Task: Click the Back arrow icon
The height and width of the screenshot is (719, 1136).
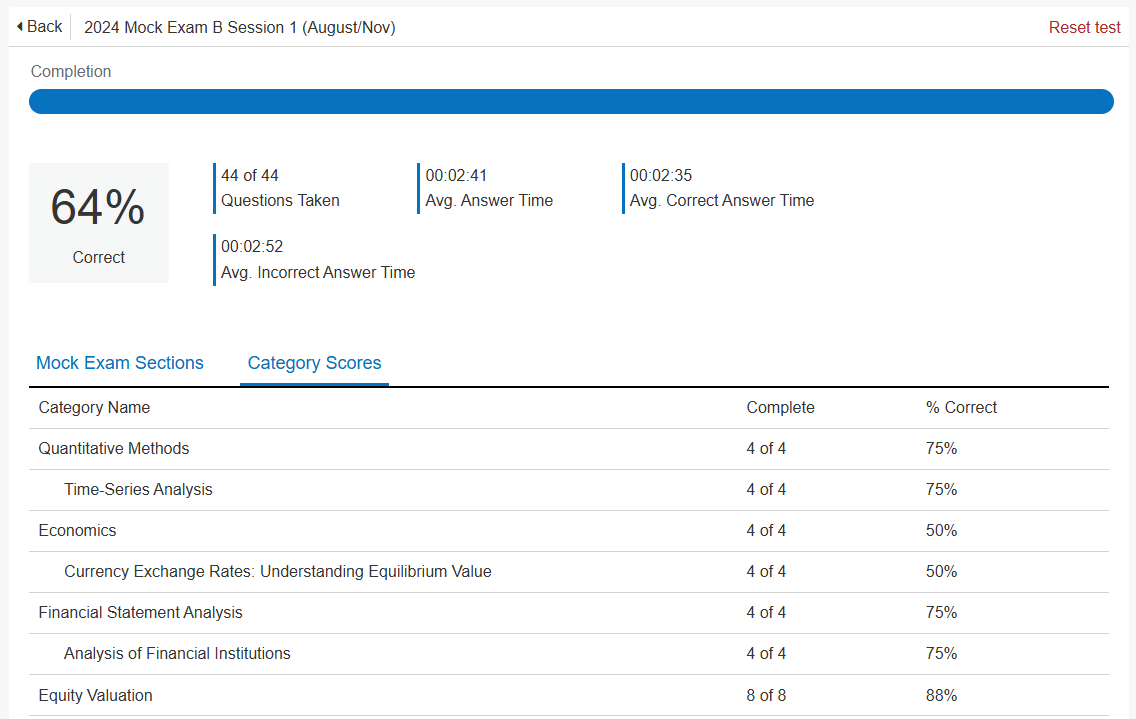Action: click(x=20, y=27)
